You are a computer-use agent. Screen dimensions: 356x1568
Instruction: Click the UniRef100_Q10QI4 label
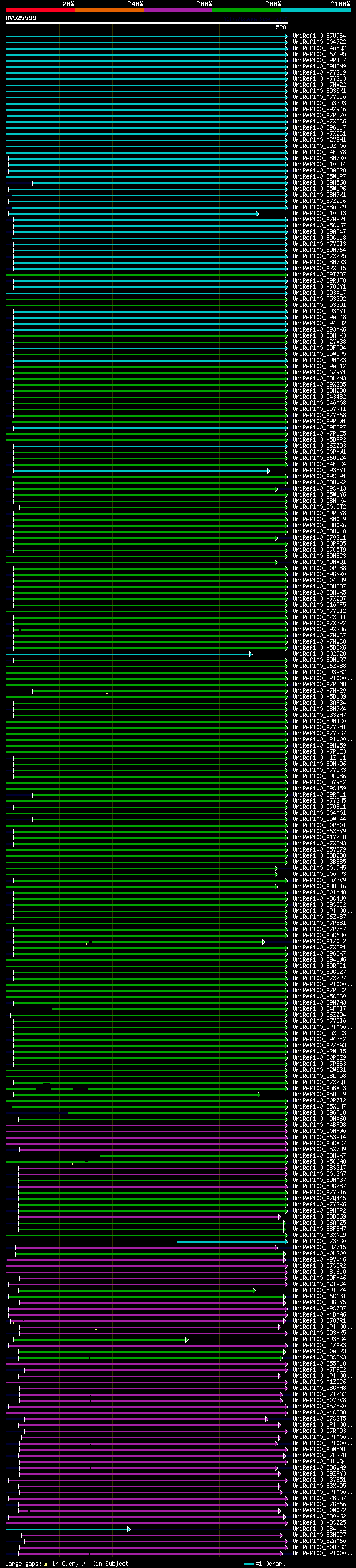click(319, 164)
